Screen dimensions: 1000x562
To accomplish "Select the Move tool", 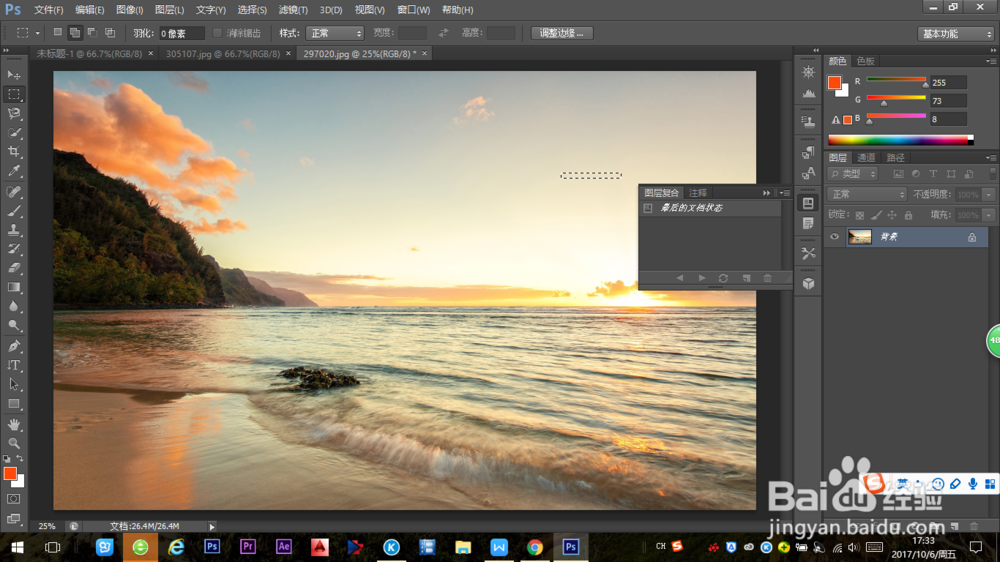I will tap(13, 75).
